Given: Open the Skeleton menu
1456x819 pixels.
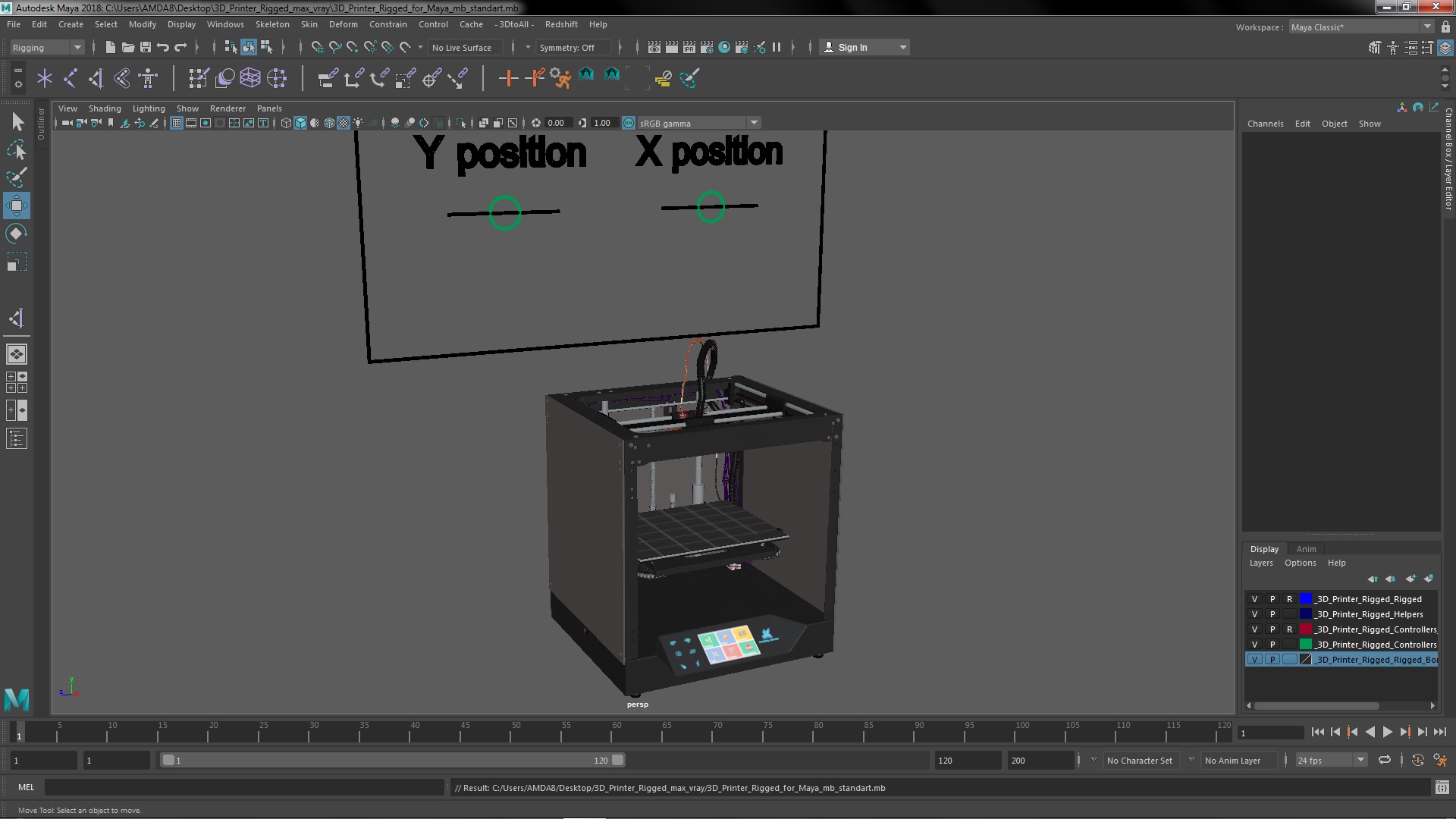Looking at the screenshot, I should point(272,24).
